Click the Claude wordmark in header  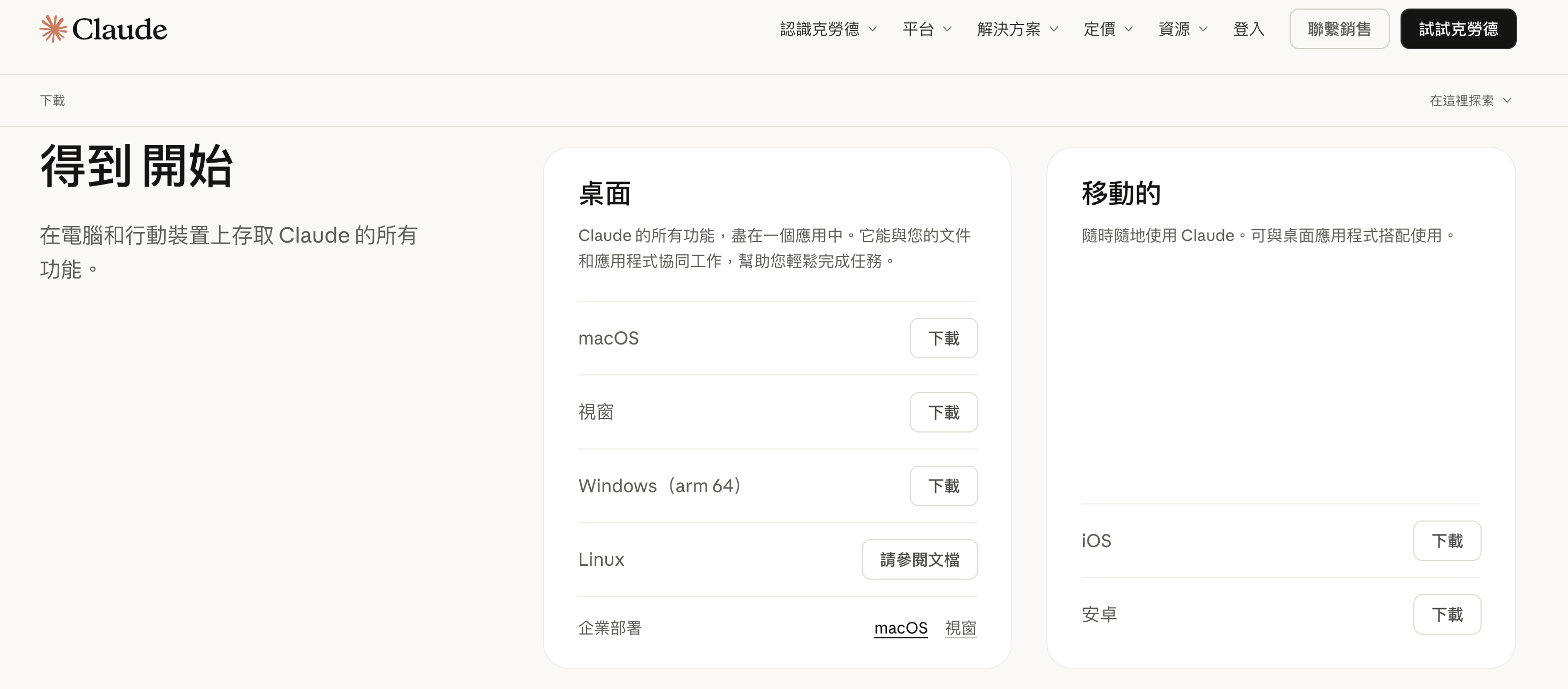[x=119, y=29]
